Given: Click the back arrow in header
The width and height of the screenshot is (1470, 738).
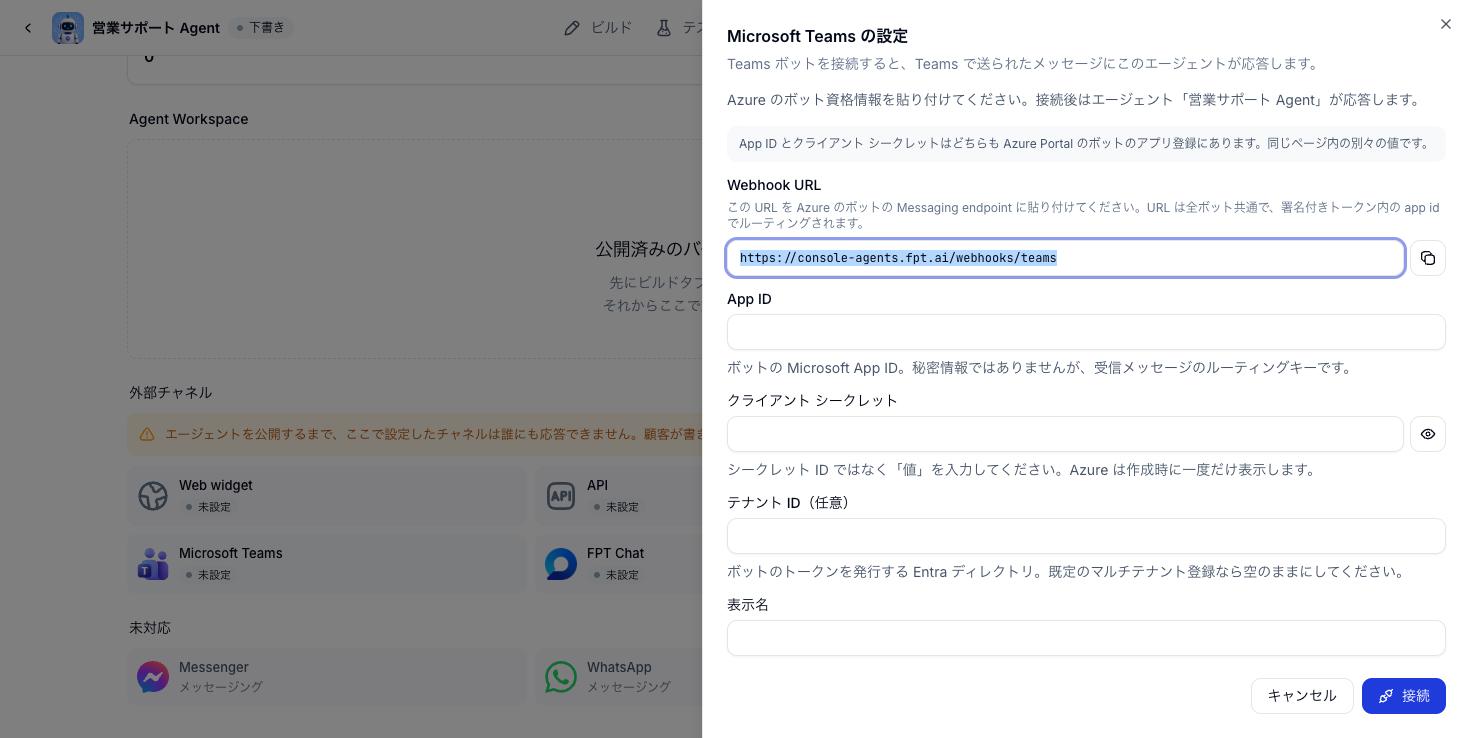Looking at the screenshot, I should tap(28, 28).
